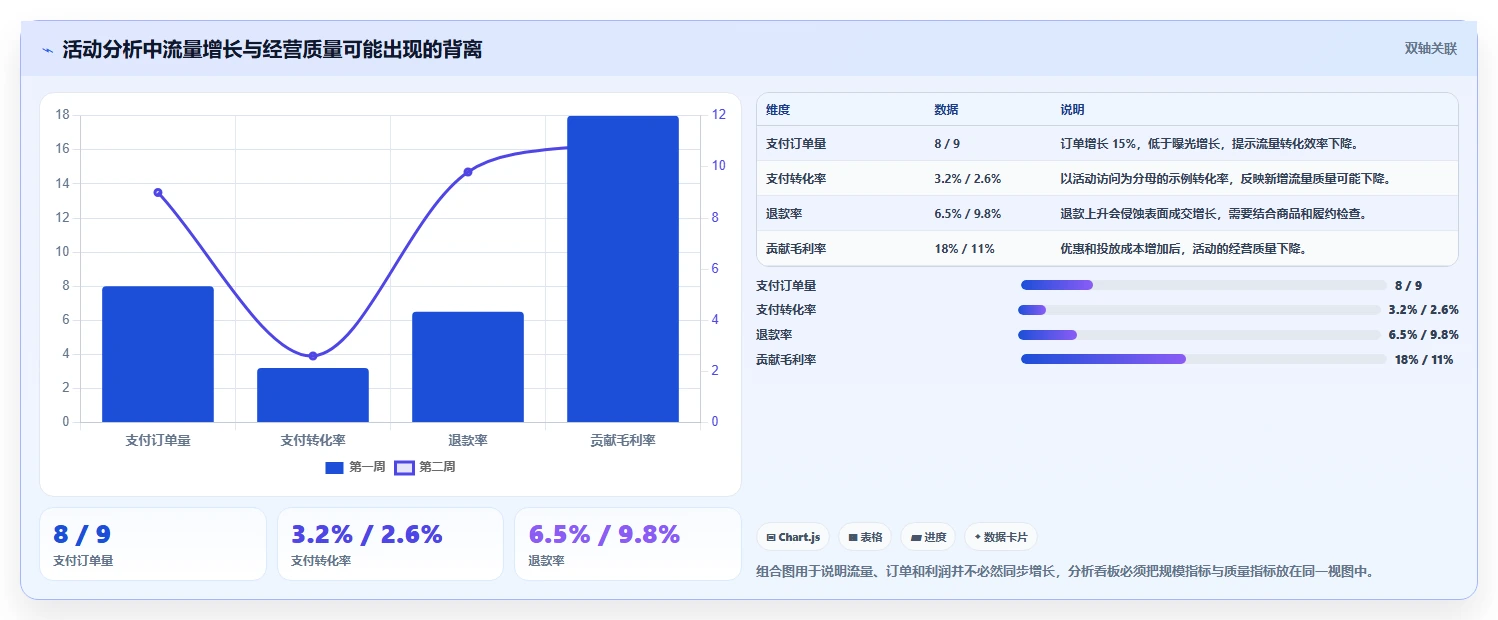
Task: Click the line point above the 支付订单量 bar
Action: 158,192
